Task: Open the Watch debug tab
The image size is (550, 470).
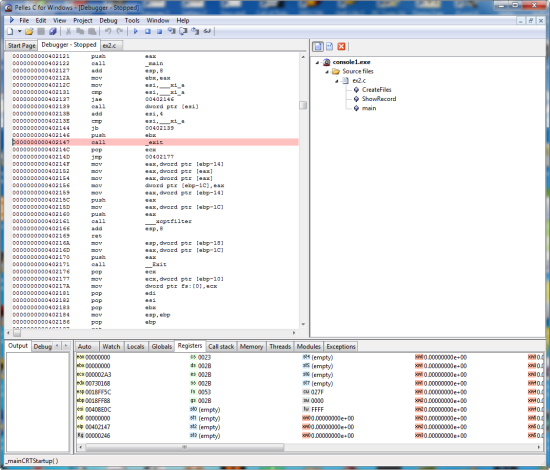Action: point(111,347)
